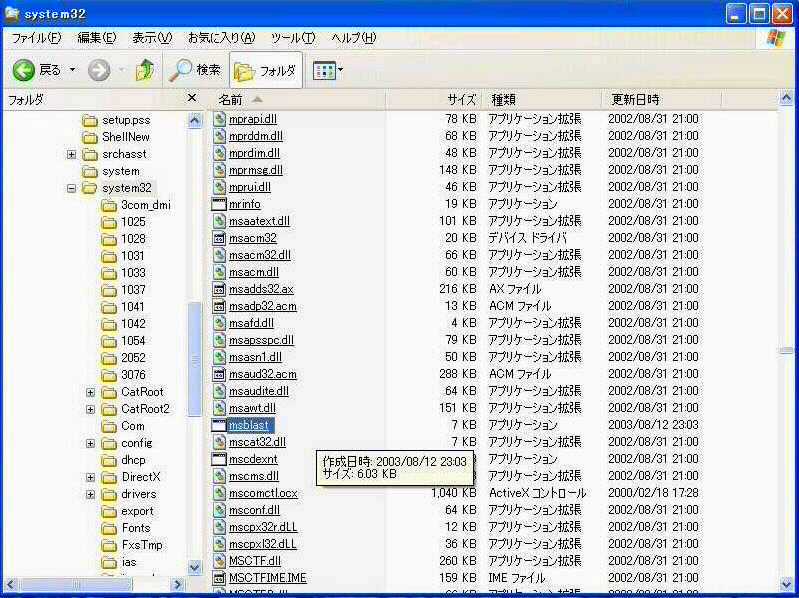
Task: Click the mrinfo application icon
Action: pos(219,204)
